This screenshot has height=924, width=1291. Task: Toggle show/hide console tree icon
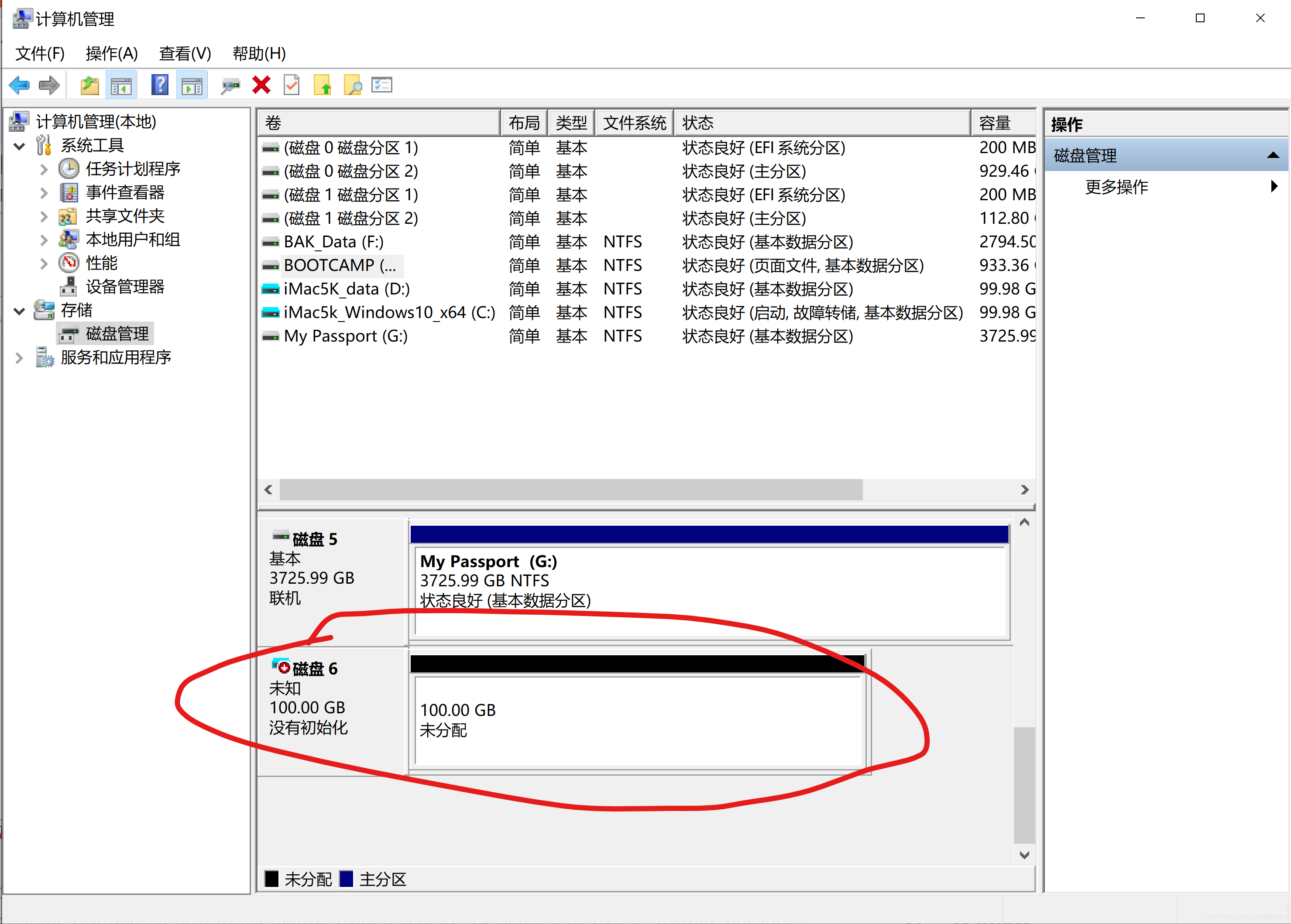click(x=121, y=86)
